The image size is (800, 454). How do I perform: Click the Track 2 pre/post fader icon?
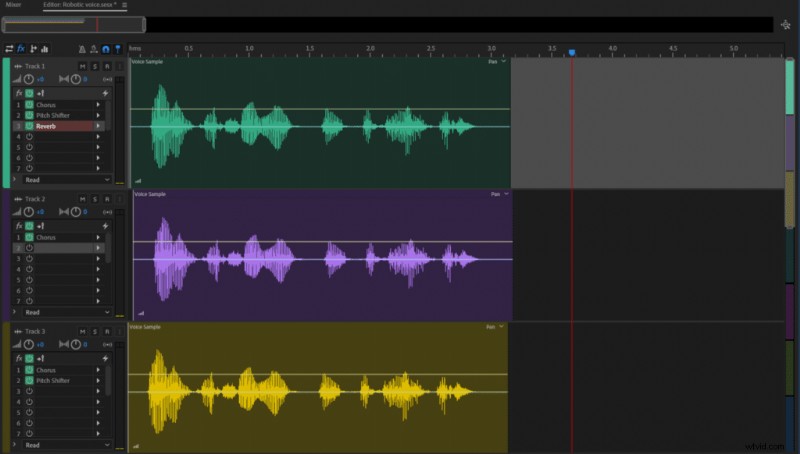[40, 226]
